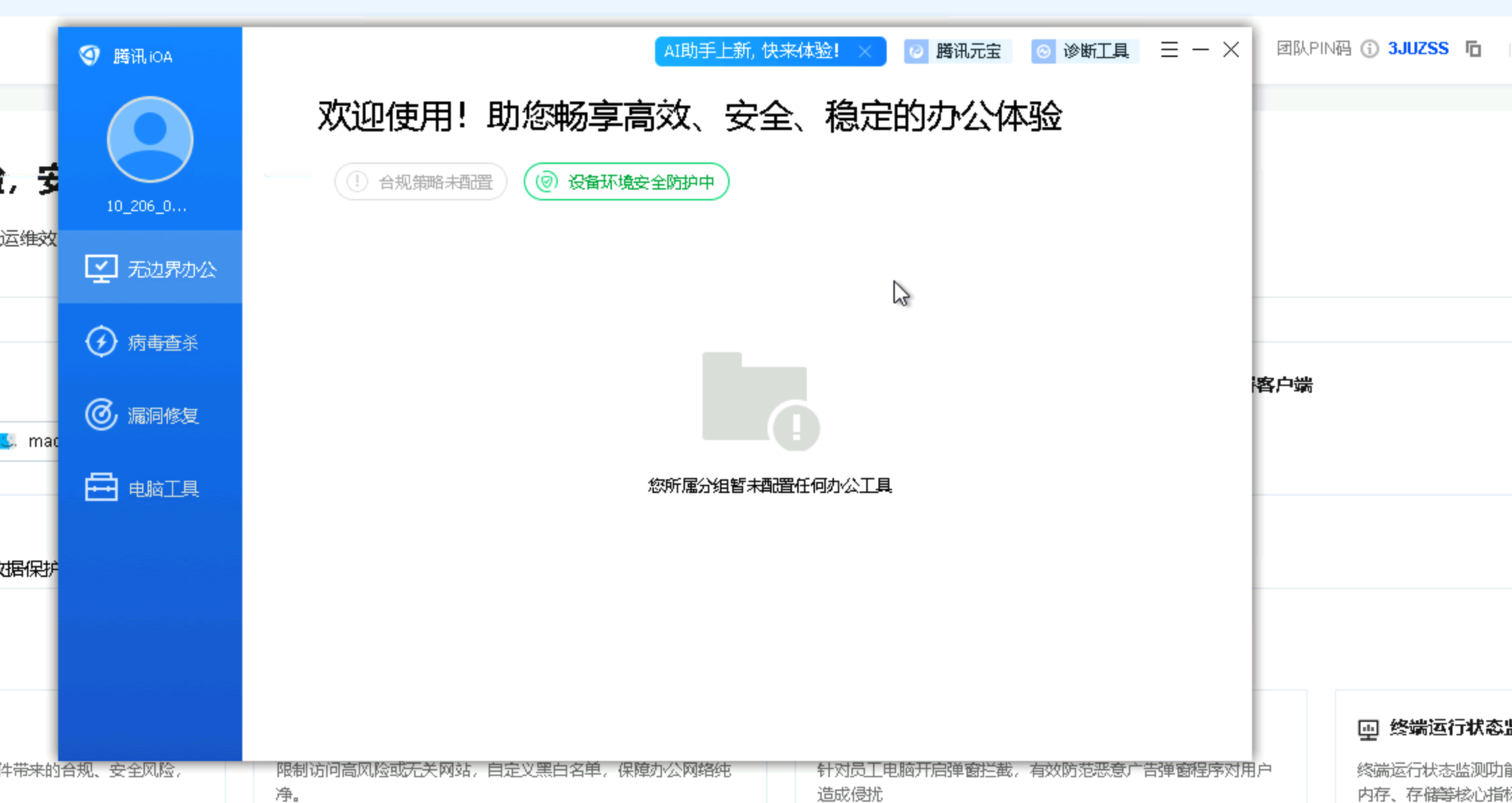Minimize the Tencent iOA window
The image size is (1512, 803).
1200,49
